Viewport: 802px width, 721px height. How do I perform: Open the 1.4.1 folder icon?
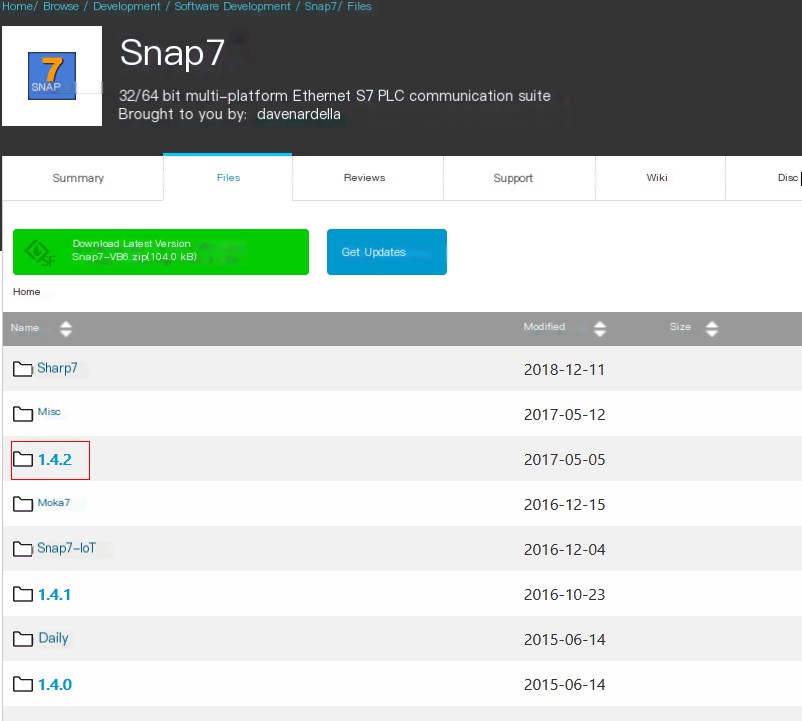click(23, 594)
